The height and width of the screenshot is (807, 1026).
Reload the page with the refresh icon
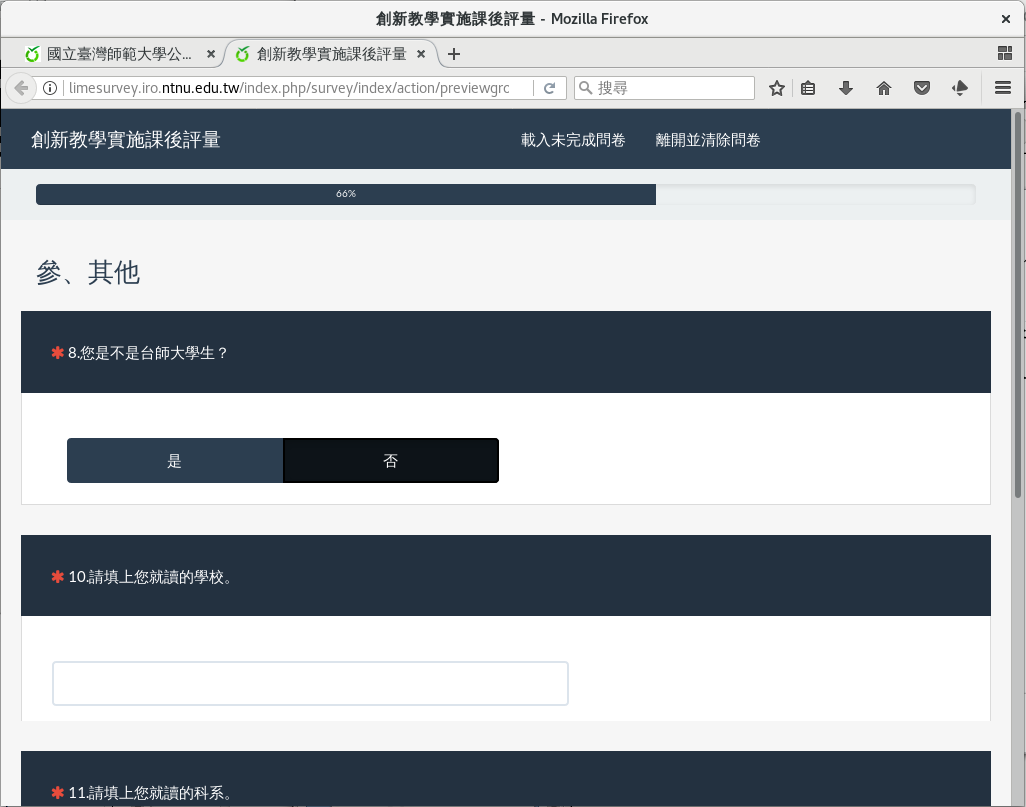(x=550, y=88)
